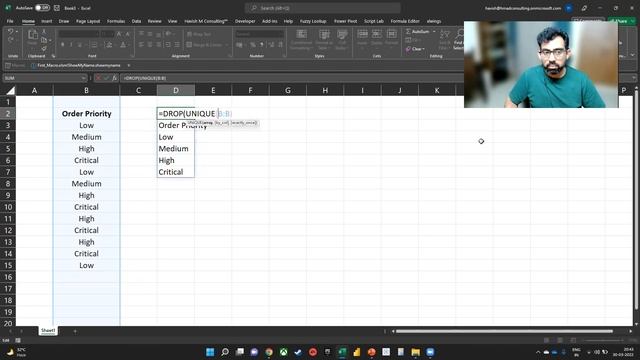Open the AutoSum dropdown arrow
This screenshot has height=360, width=640.
click(x=434, y=31)
